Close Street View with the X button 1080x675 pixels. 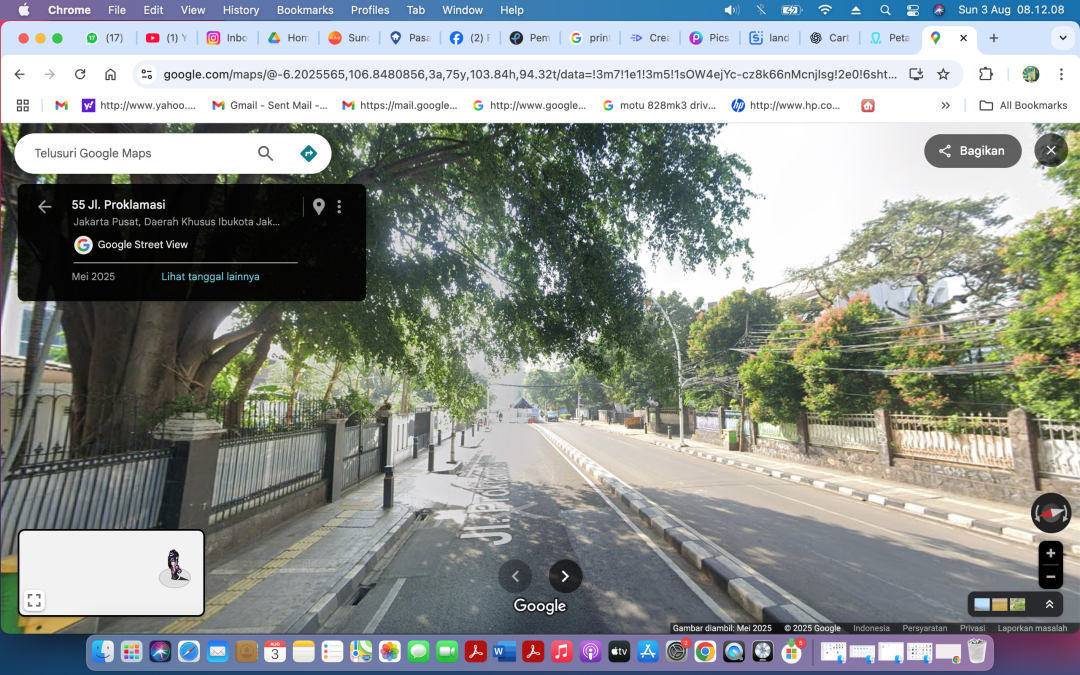click(x=1050, y=151)
